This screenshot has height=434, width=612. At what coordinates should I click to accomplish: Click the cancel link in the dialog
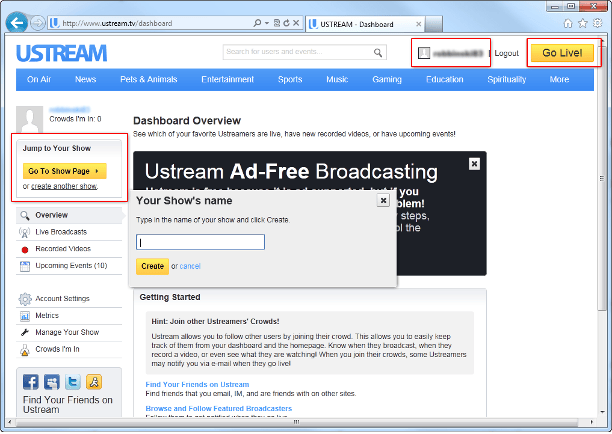pyautogui.click(x=190, y=267)
